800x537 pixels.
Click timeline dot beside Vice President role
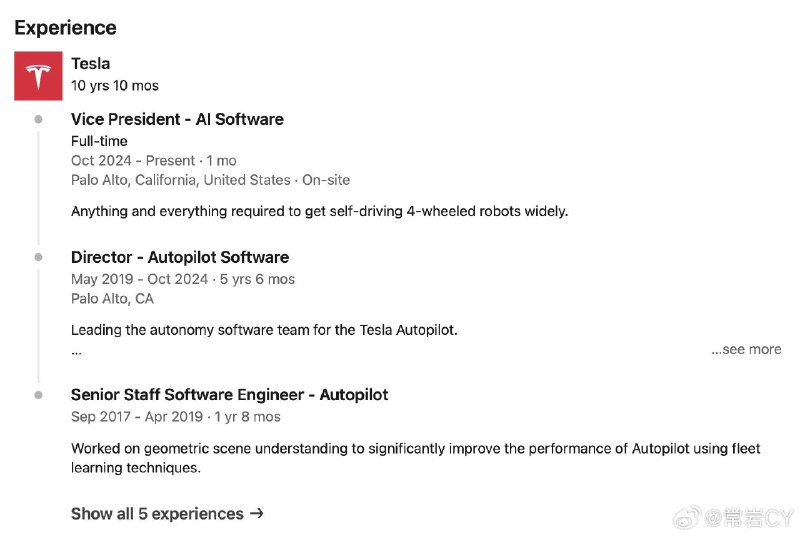point(38,119)
